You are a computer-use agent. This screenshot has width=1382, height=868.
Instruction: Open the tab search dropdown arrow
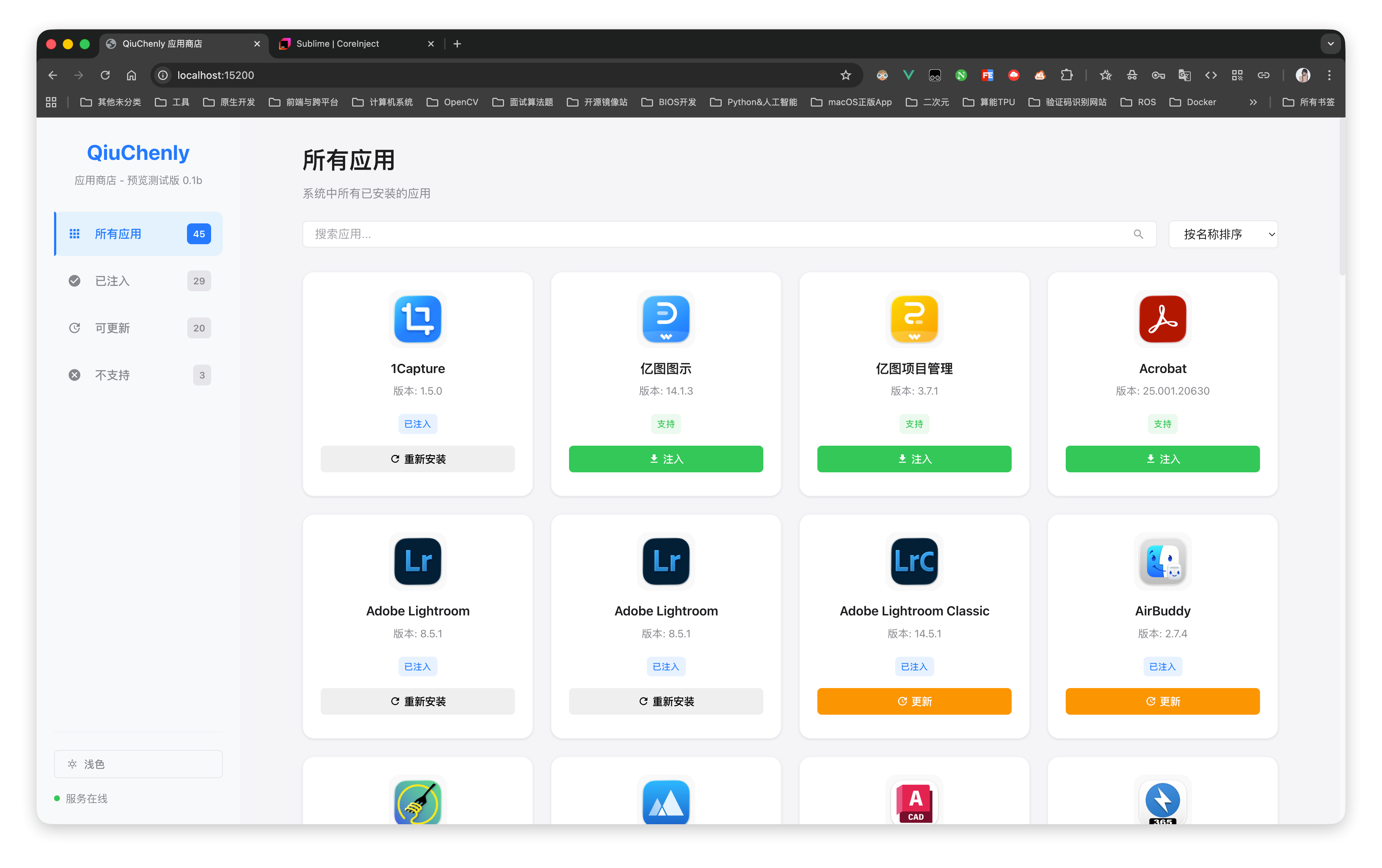pos(1331,43)
